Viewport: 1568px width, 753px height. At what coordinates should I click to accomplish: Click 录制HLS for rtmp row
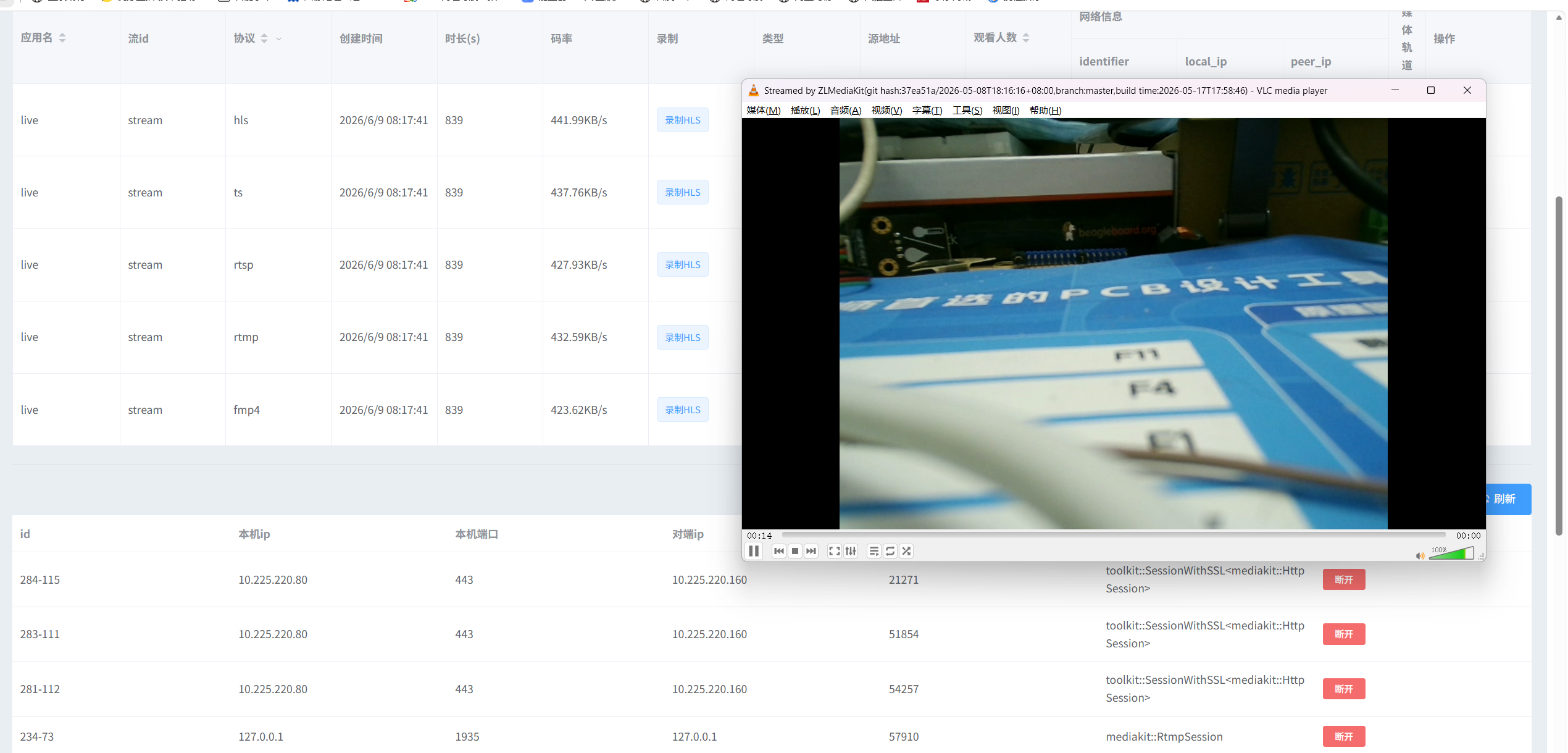(x=682, y=337)
